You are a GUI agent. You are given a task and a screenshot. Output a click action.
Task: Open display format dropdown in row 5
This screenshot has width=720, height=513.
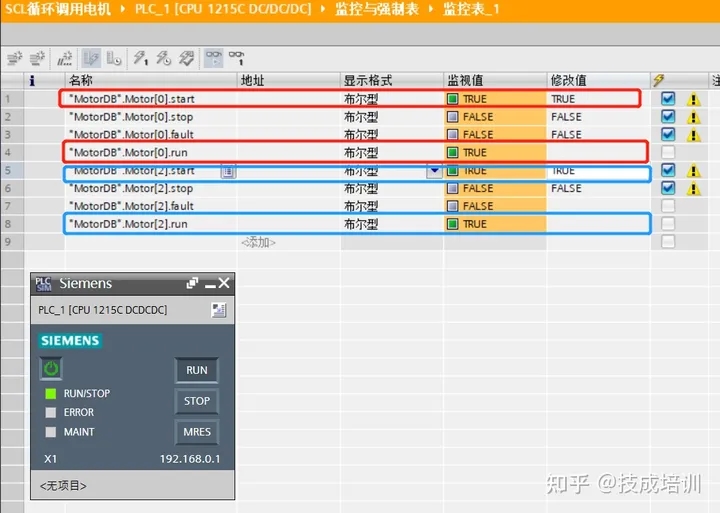coord(434,171)
